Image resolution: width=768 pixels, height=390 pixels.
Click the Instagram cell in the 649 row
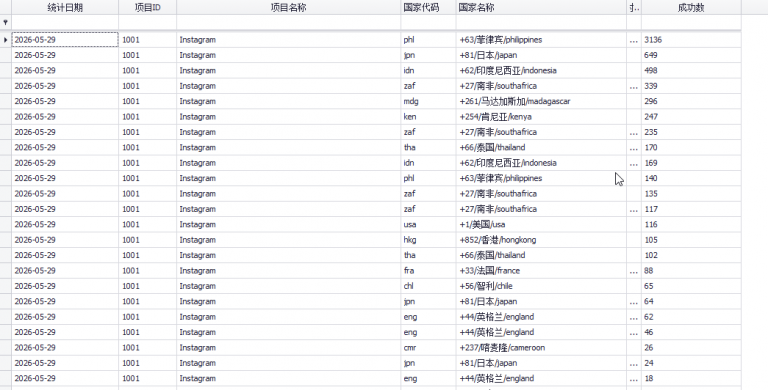pos(288,55)
